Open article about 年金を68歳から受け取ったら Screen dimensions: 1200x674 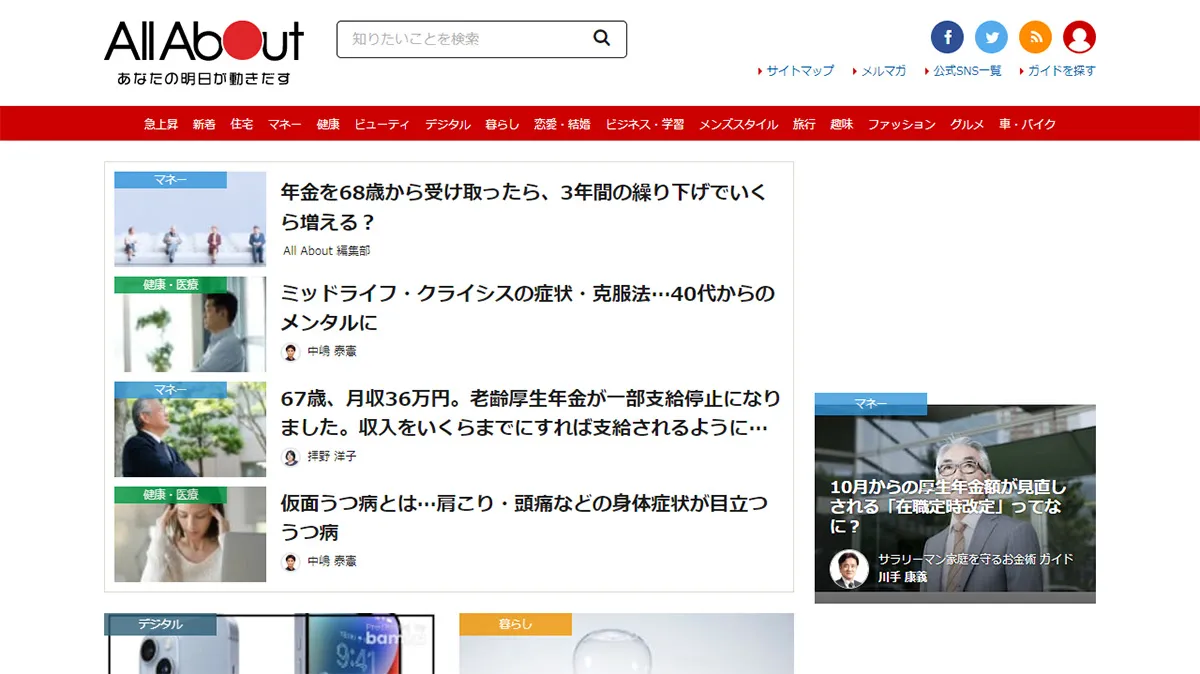click(x=523, y=207)
